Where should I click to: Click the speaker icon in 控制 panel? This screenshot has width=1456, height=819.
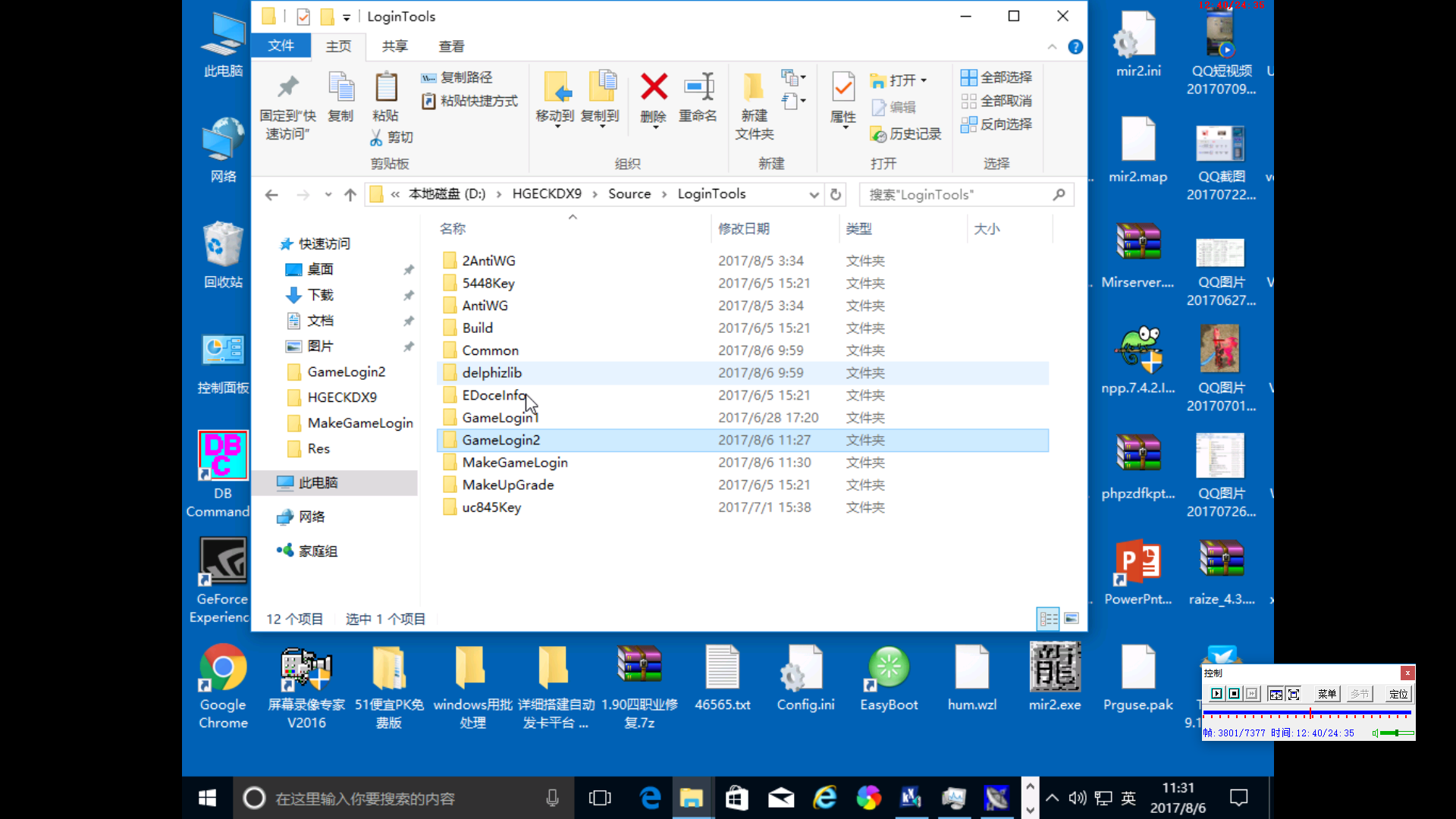pos(1375,733)
